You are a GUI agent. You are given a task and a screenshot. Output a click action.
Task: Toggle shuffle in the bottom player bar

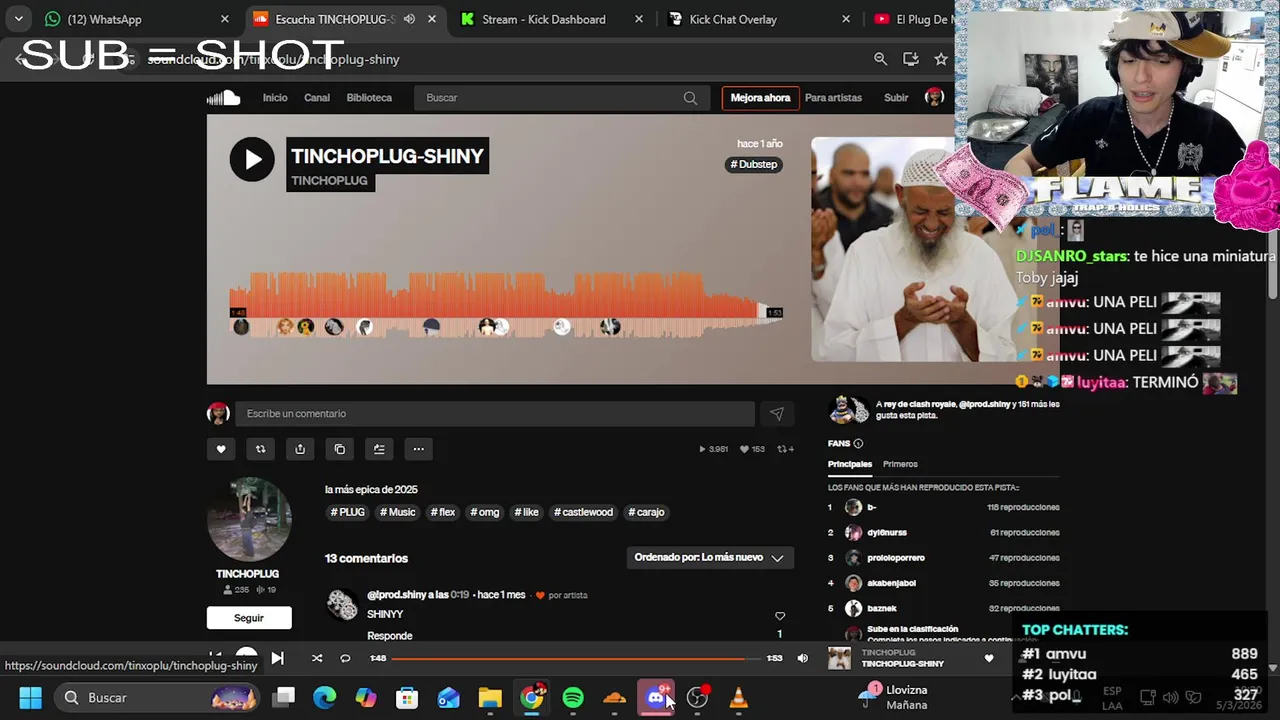coord(317,658)
